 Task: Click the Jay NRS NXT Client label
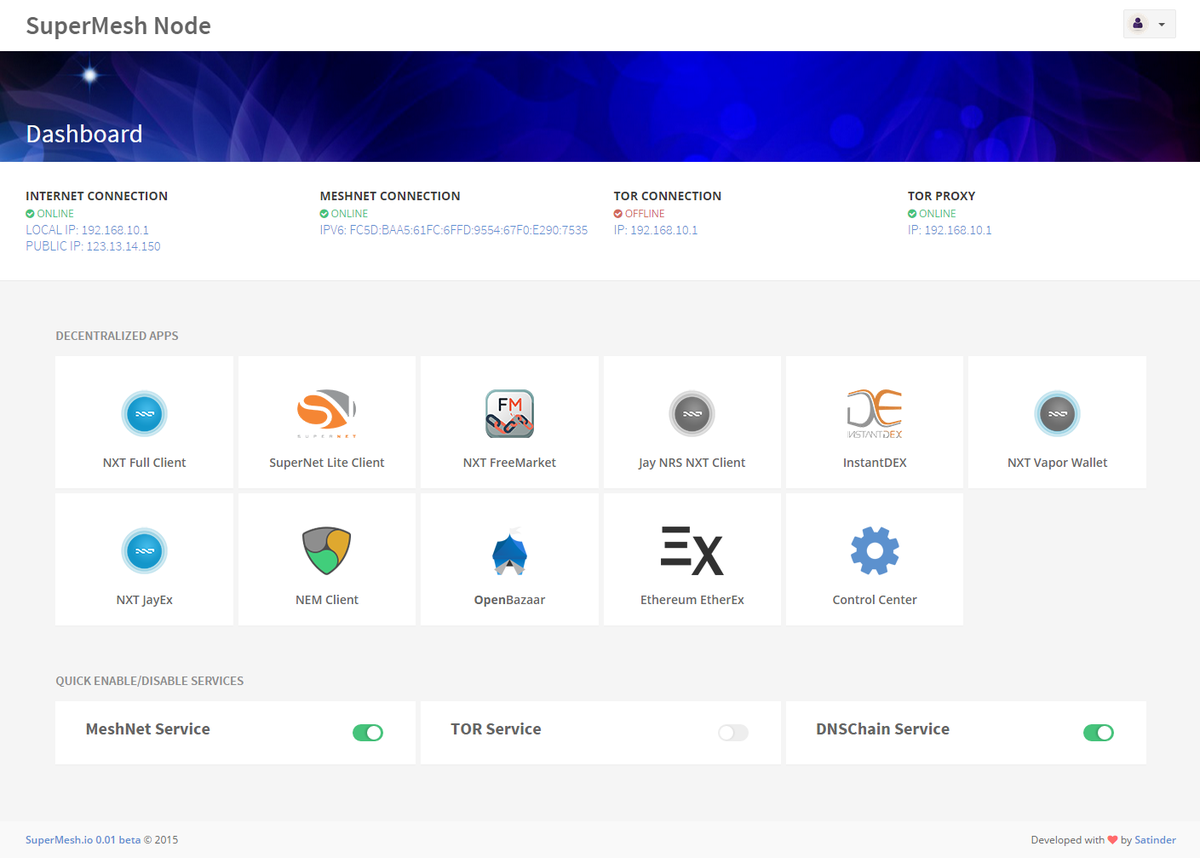pyautogui.click(x=692, y=463)
